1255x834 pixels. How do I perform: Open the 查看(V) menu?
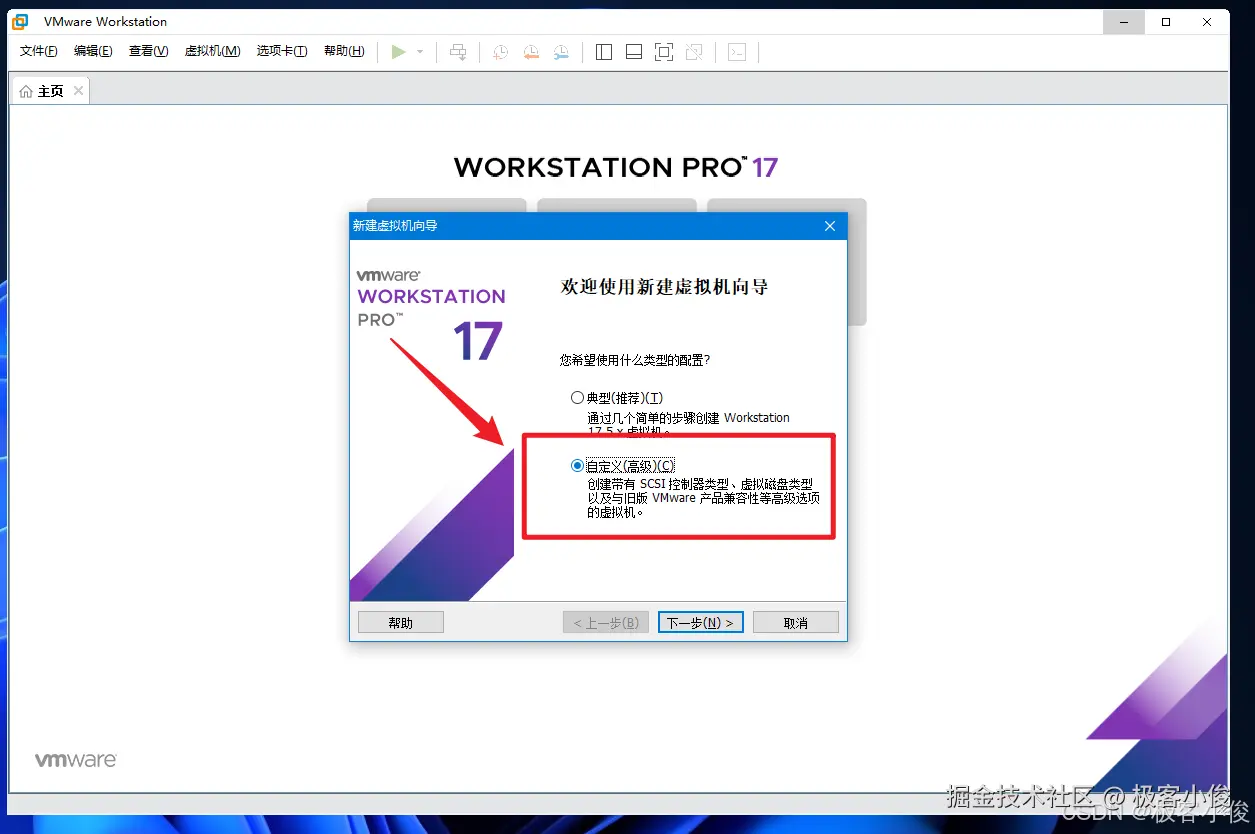(x=148, y=51)
